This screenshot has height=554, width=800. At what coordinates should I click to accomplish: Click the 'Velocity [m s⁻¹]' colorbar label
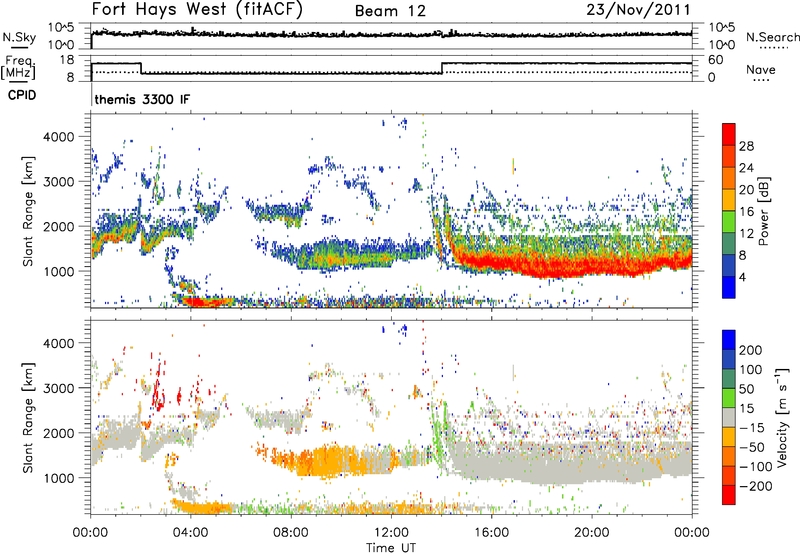782,418
